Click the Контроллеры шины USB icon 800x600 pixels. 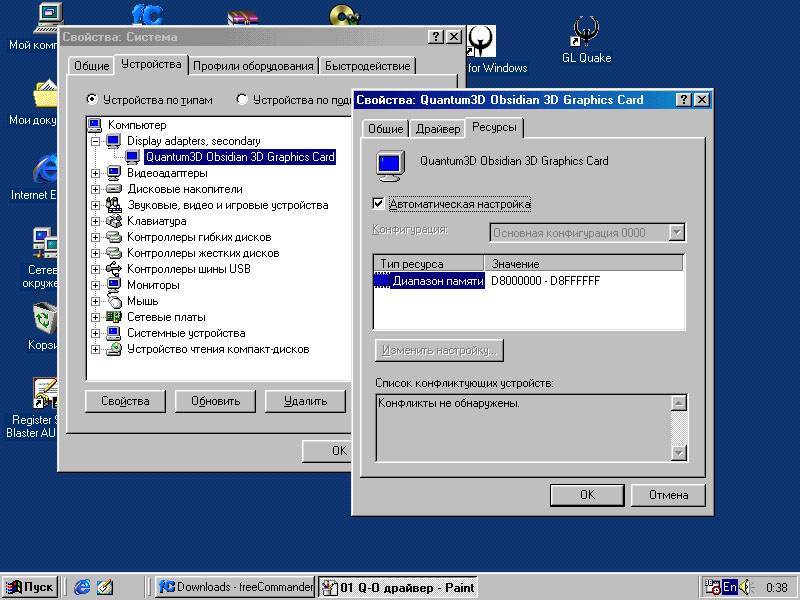click(114, 269)
